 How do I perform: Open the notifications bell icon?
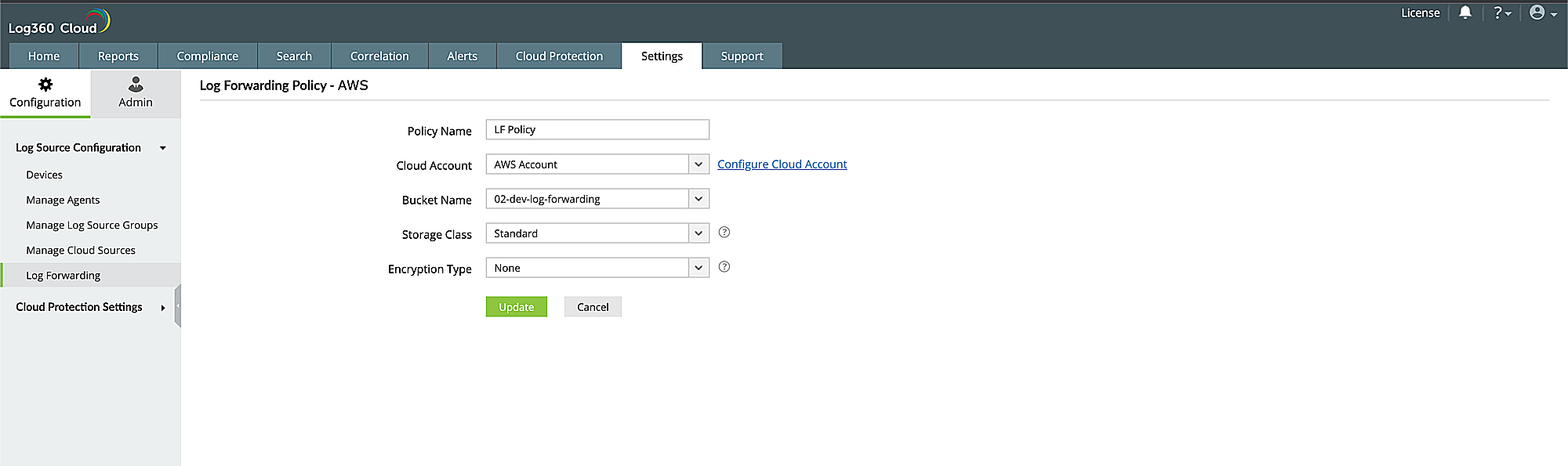(1465, 13)
